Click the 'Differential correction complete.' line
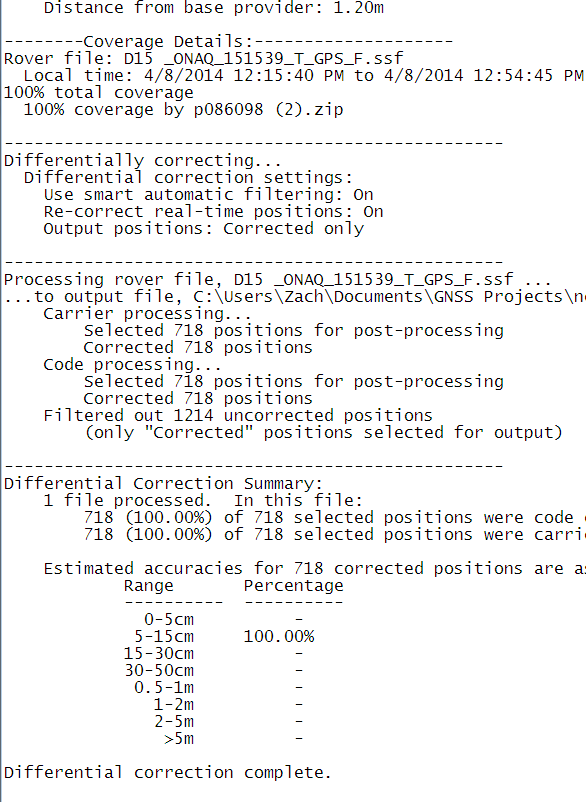Viewport: 586px width, 802px height. click(168, 772)
